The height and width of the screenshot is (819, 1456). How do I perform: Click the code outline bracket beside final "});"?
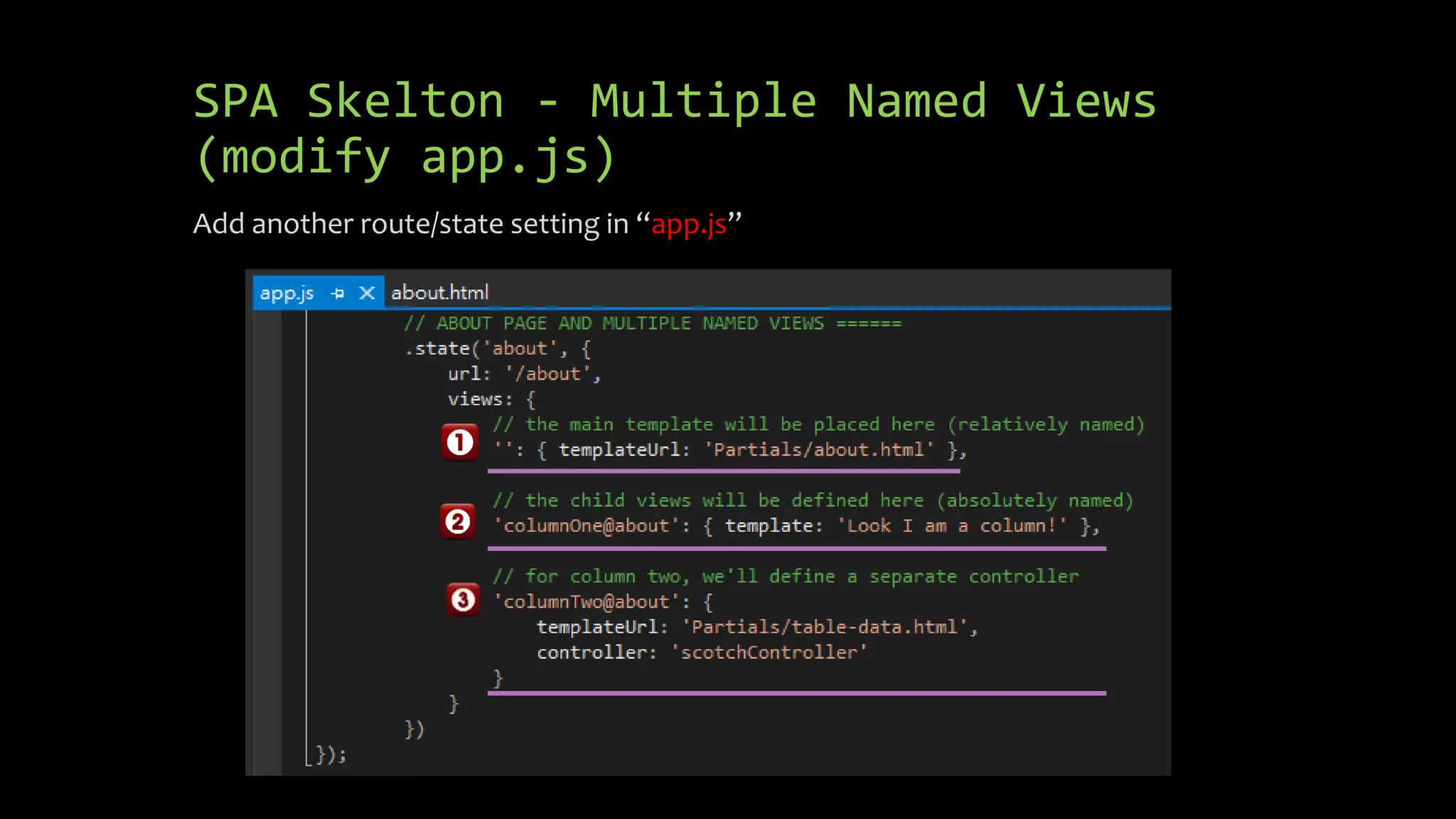coord(308,759)
